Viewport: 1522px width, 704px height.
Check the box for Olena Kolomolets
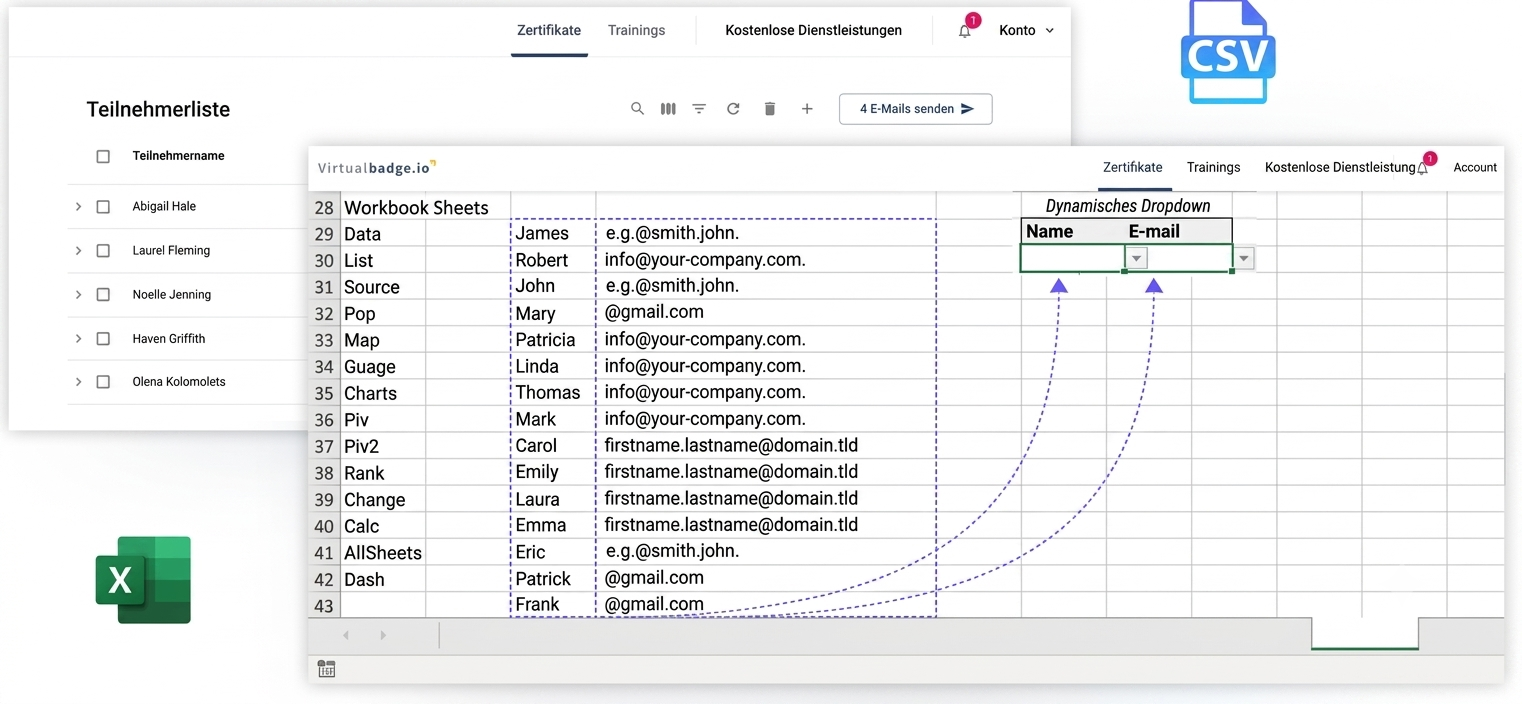103,382
